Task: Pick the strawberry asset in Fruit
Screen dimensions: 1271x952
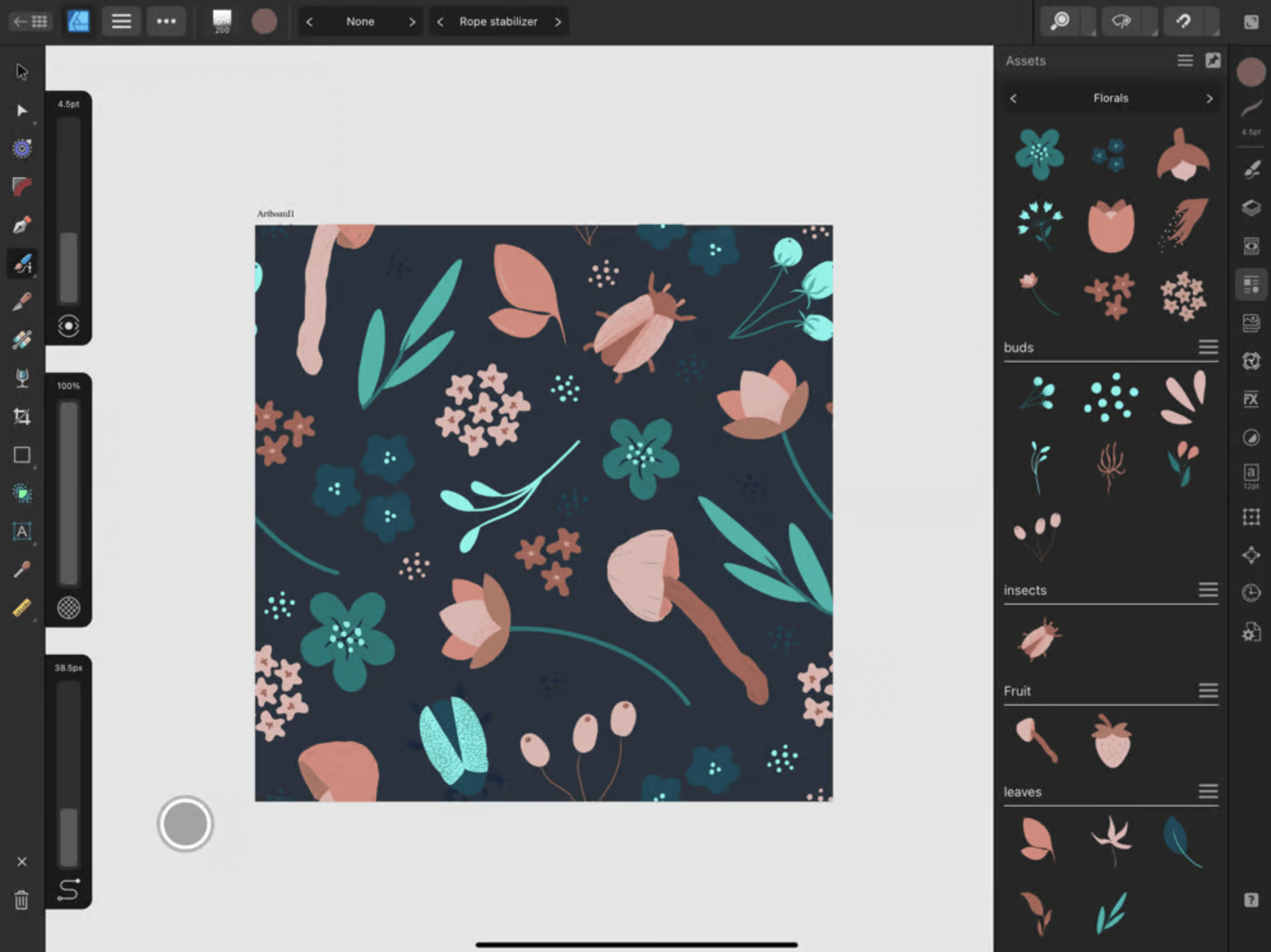Action: pos(1111,741)
